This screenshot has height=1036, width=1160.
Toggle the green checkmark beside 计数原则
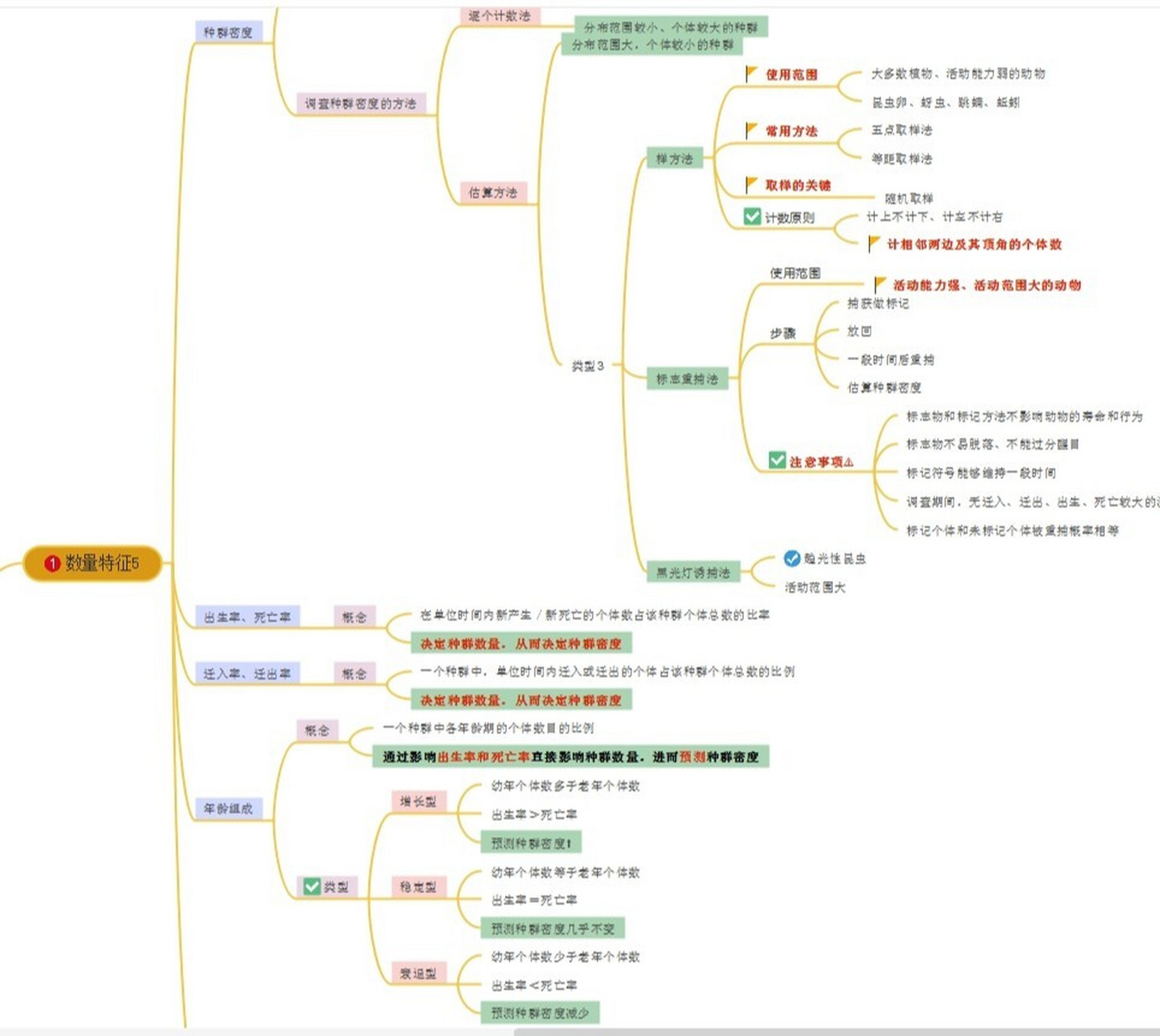tap(752, 217)
